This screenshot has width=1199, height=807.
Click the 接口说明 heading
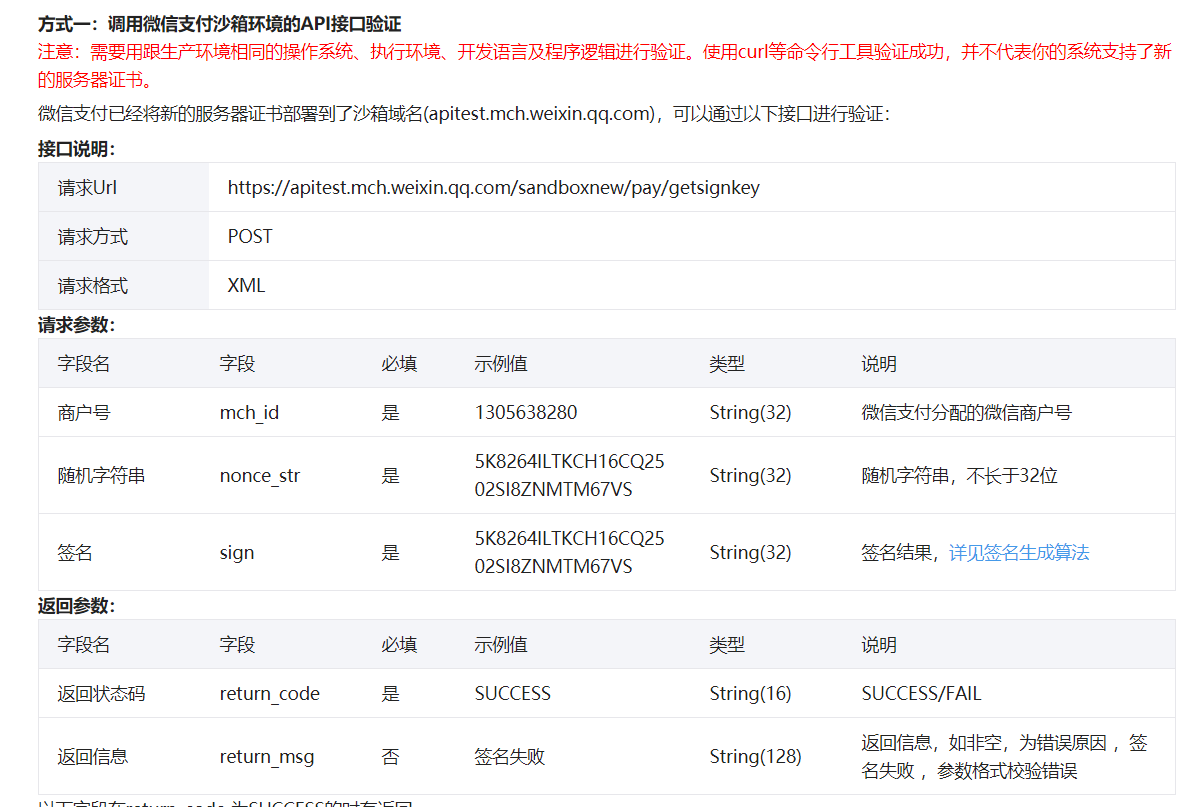coord(76,149)
